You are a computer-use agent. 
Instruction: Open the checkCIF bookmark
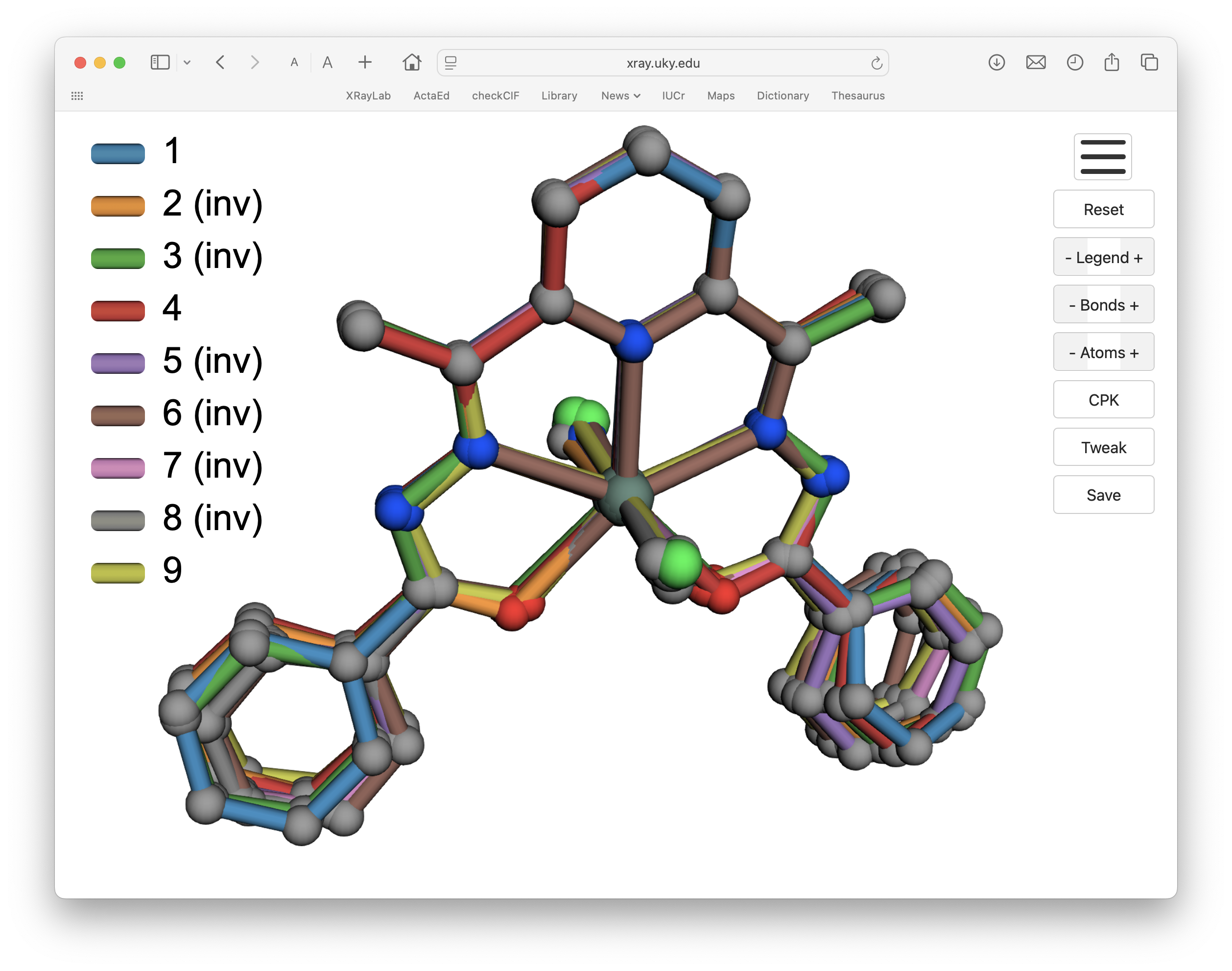(x=496, y=96)
